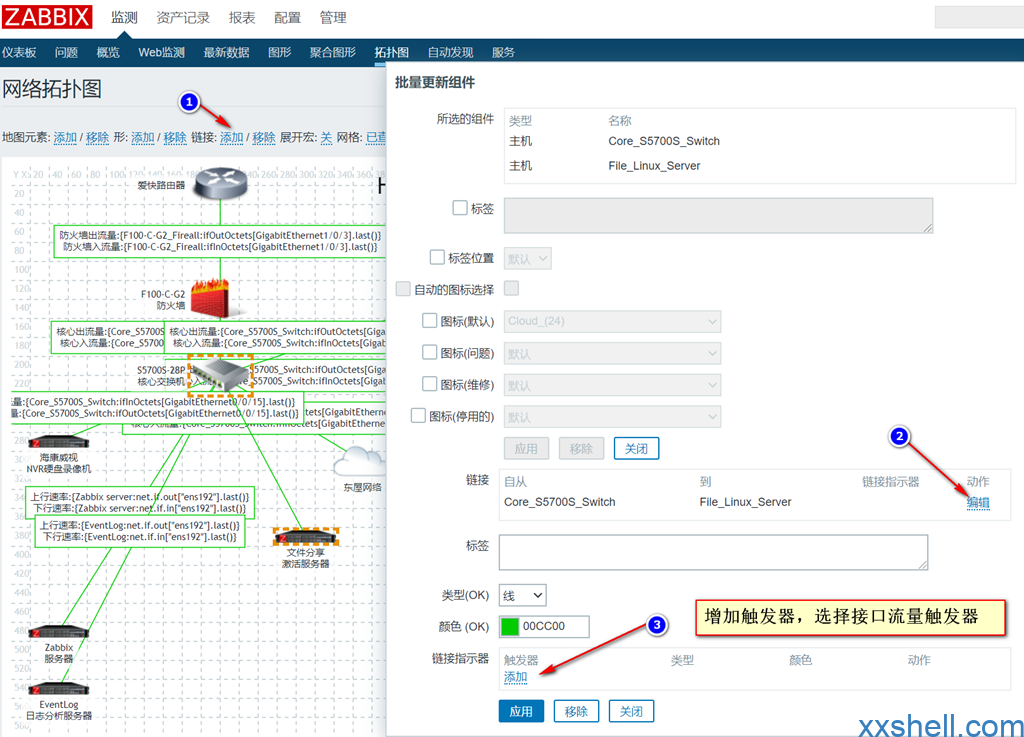Go to the 概览 submenu
Screen dimensions: 1024x737
coord(108,52)
